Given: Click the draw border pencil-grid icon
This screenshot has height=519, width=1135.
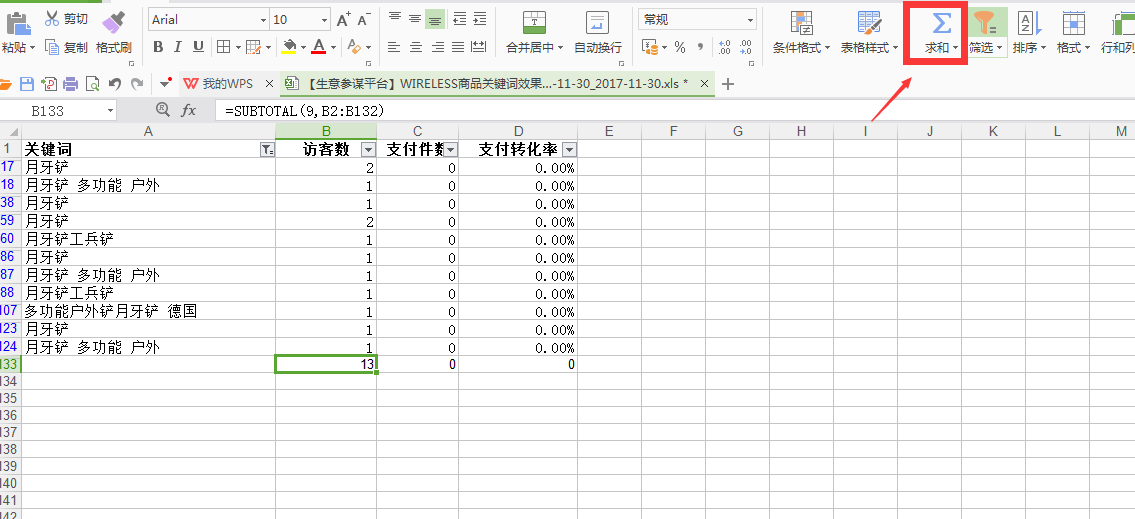Looking at the screenshot, I should (x=253, y=47).
